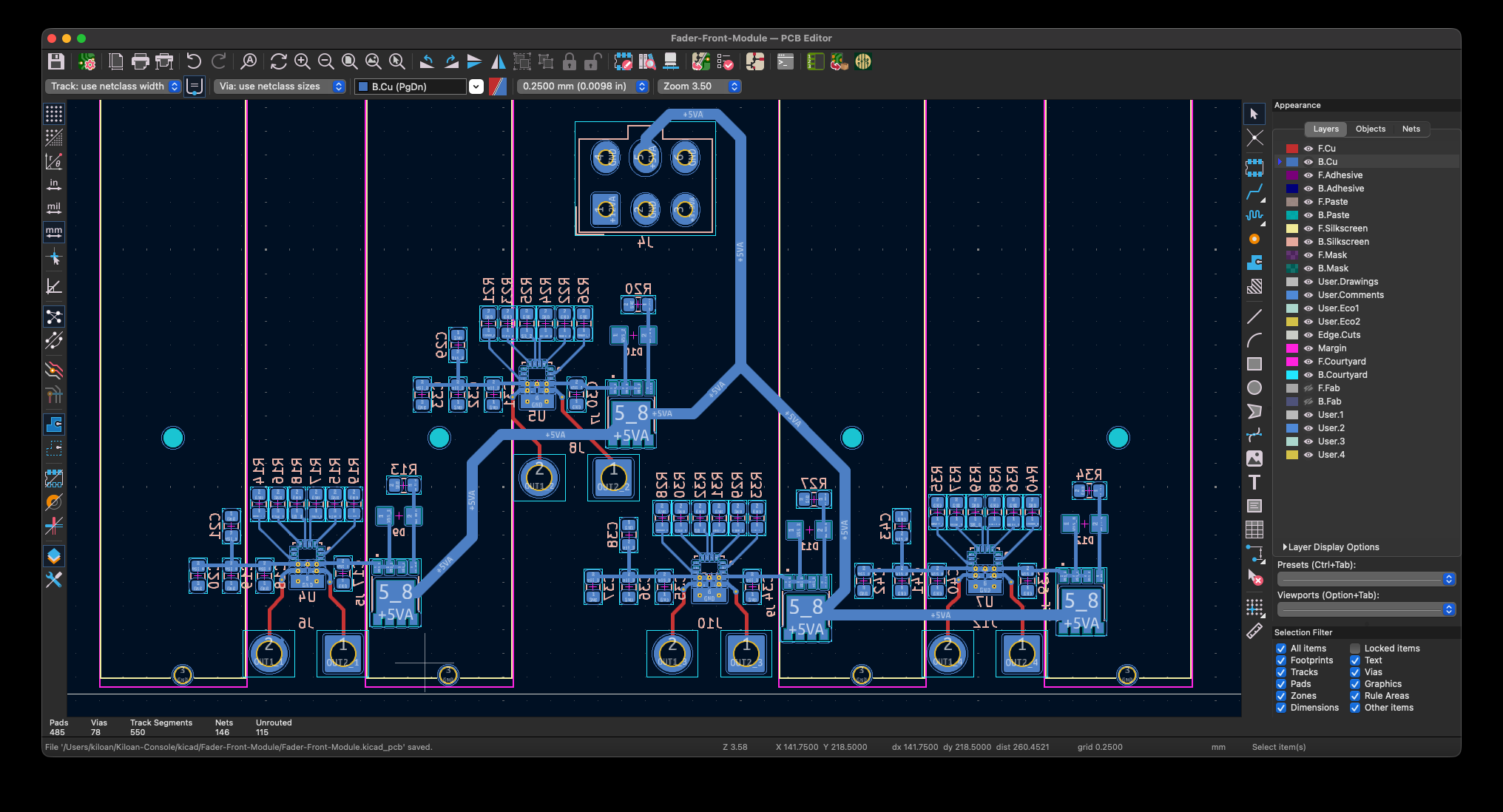Image resolution: width=1503 pixels, height=812 pixels.
Task: Click the F.Cu red color swatch
Action: (1292, 149)
